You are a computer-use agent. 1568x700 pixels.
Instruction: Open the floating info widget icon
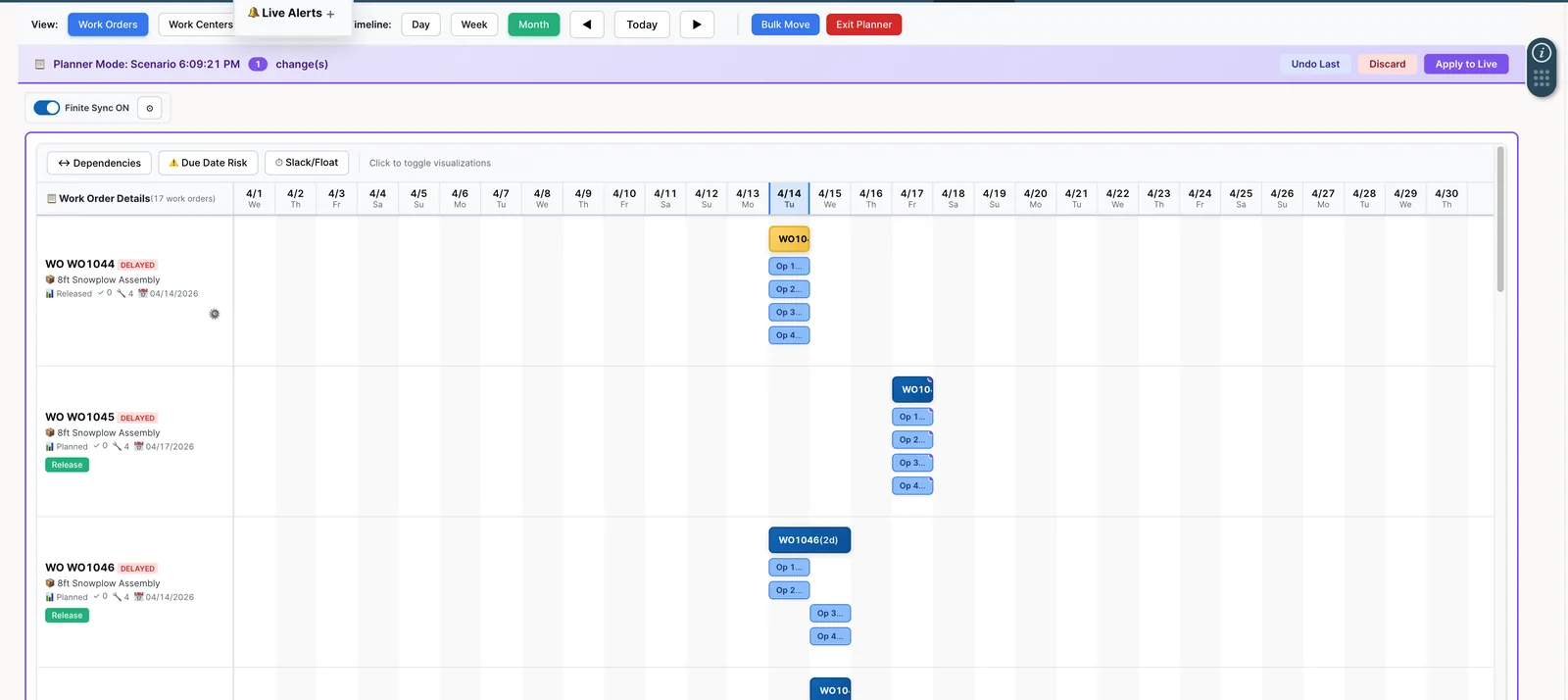click(x=1542, y=53)
